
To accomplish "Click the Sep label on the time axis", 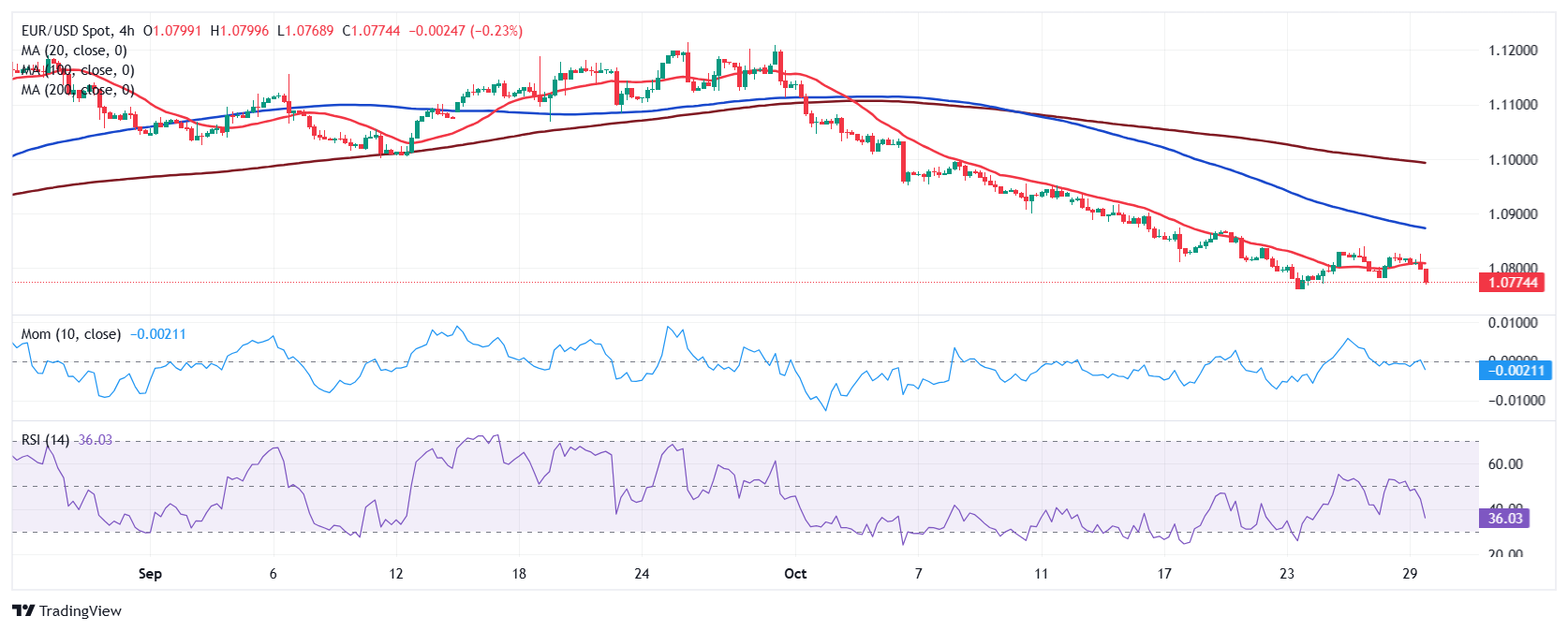I will tap(150, 574).
